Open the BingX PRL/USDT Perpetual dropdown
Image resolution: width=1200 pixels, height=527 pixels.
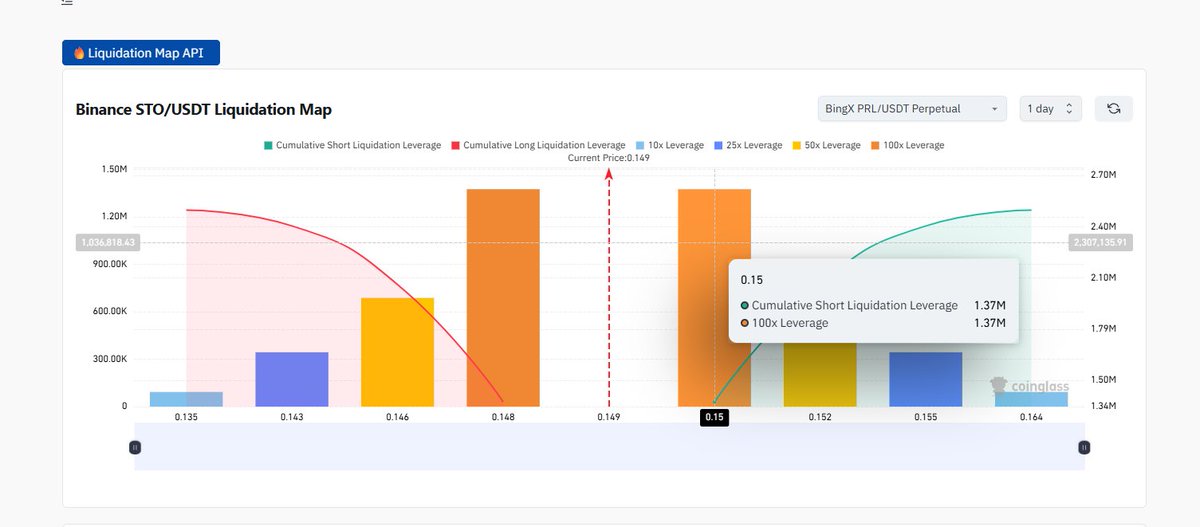point(911,108)
